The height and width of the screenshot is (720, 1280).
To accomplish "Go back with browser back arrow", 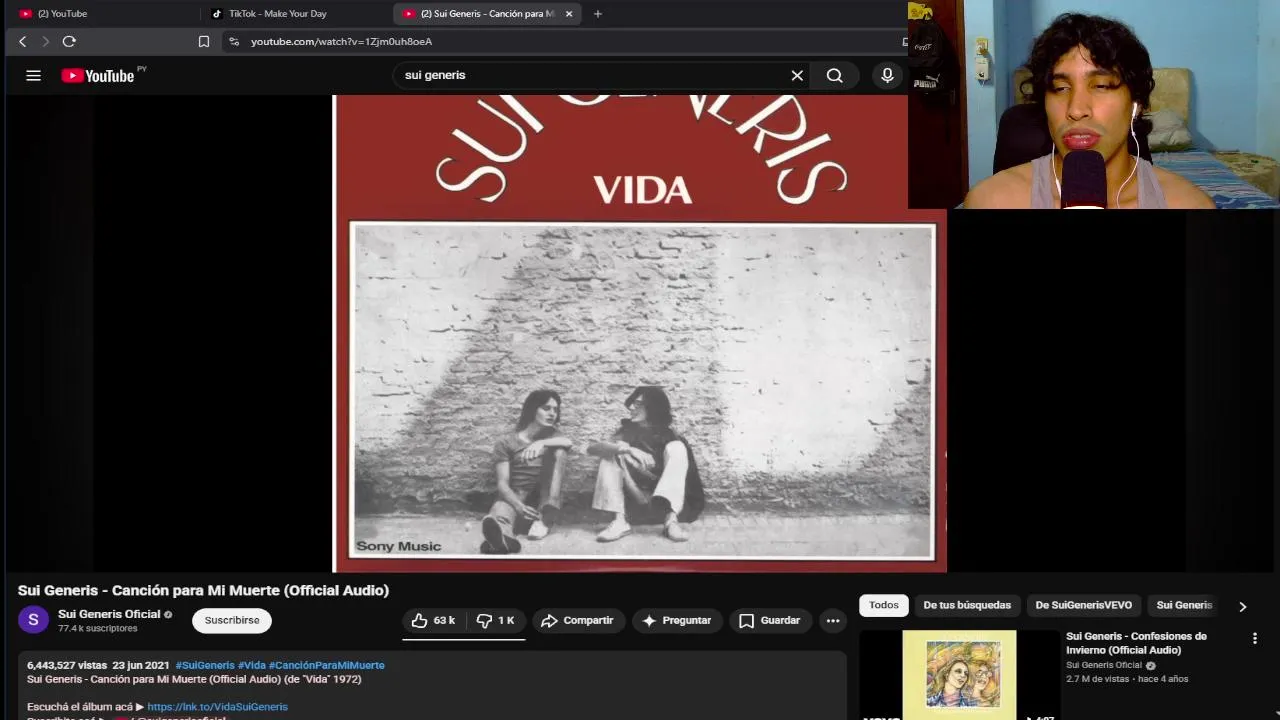I will (x=22, y=41).
